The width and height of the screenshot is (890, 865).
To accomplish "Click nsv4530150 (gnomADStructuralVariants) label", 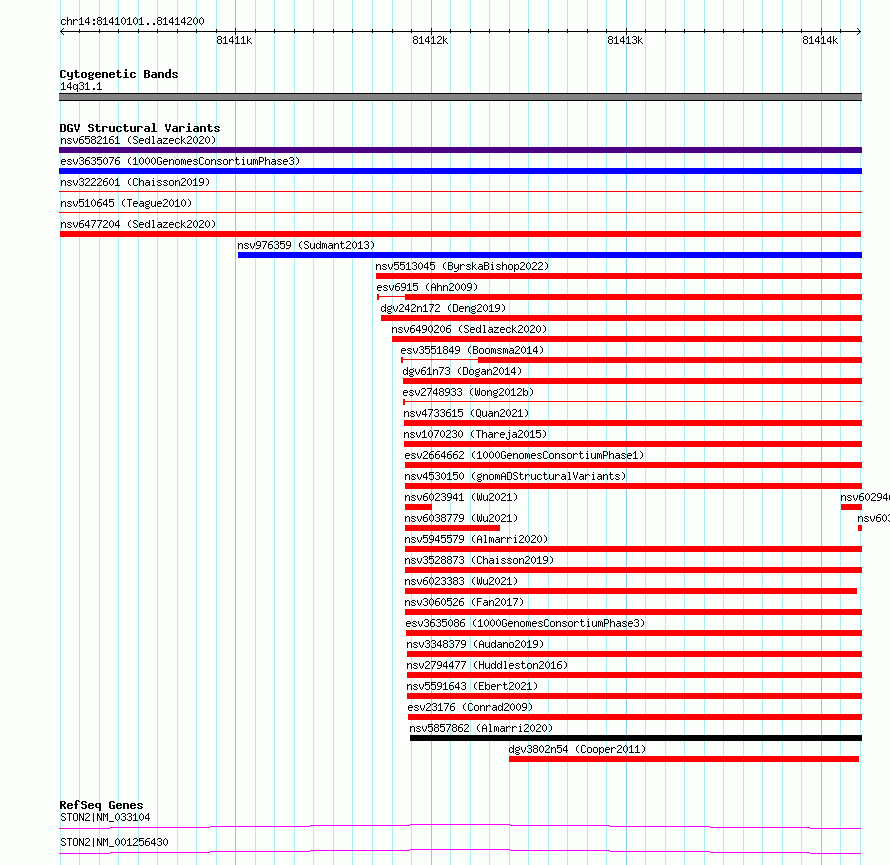I will pos(515,476).
